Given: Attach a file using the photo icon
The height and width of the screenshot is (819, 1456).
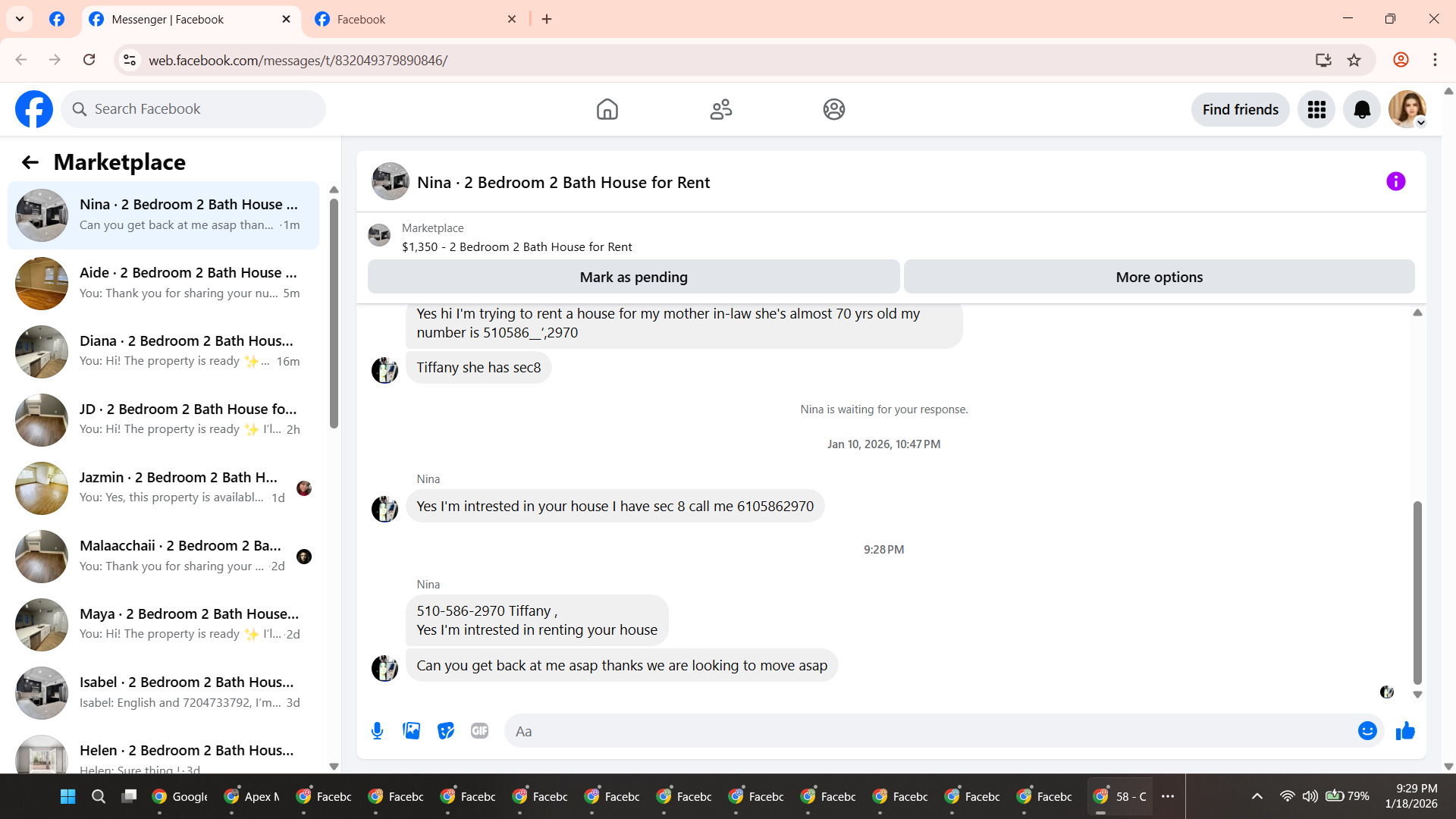Looking at the screenshot, I should tap(411, 731).
